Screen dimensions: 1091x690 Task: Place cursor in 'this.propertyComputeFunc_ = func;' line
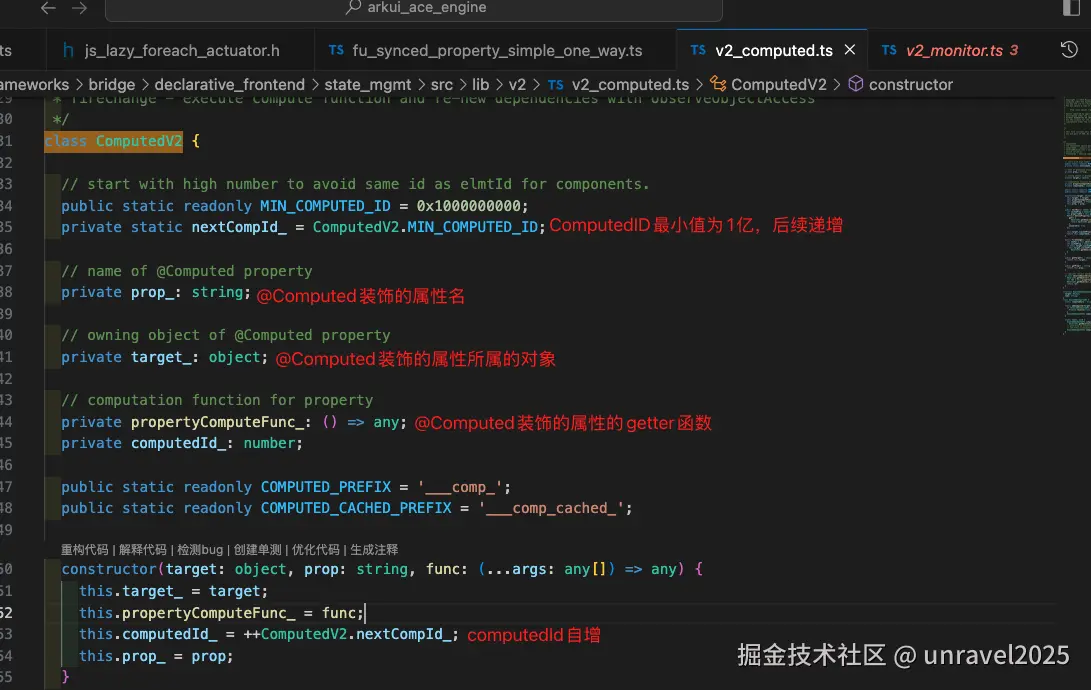click(x=221, y=613)
